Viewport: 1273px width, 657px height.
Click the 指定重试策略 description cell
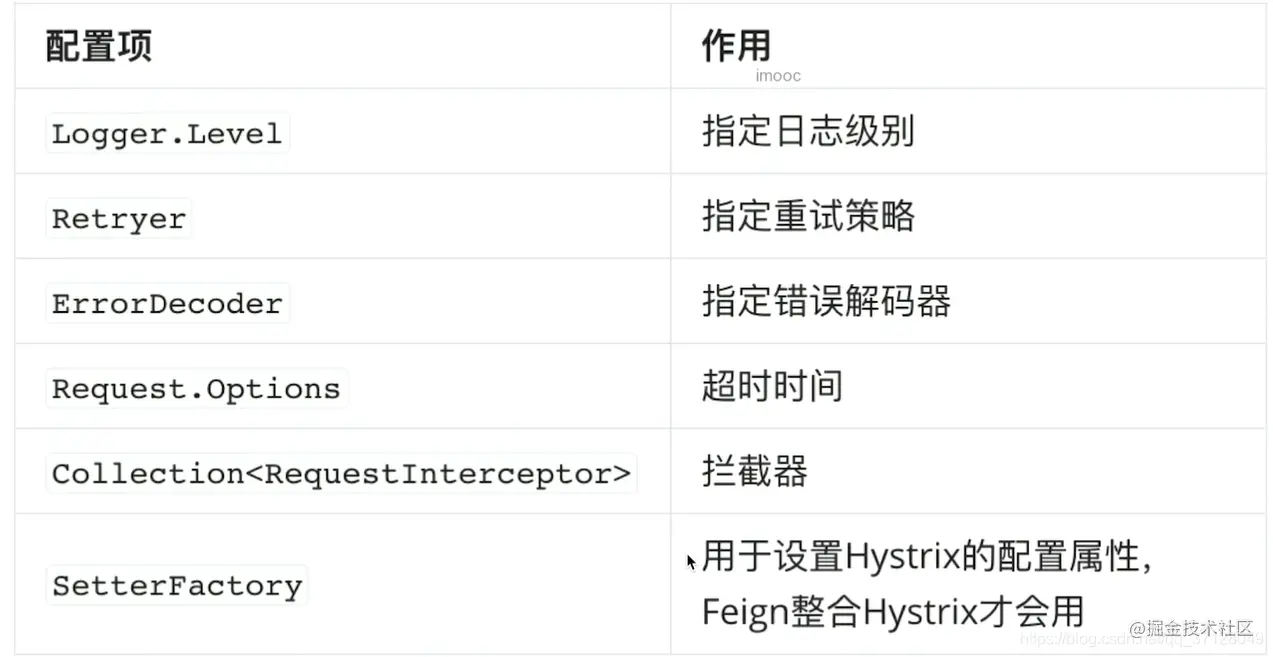[x=808, y=216]
